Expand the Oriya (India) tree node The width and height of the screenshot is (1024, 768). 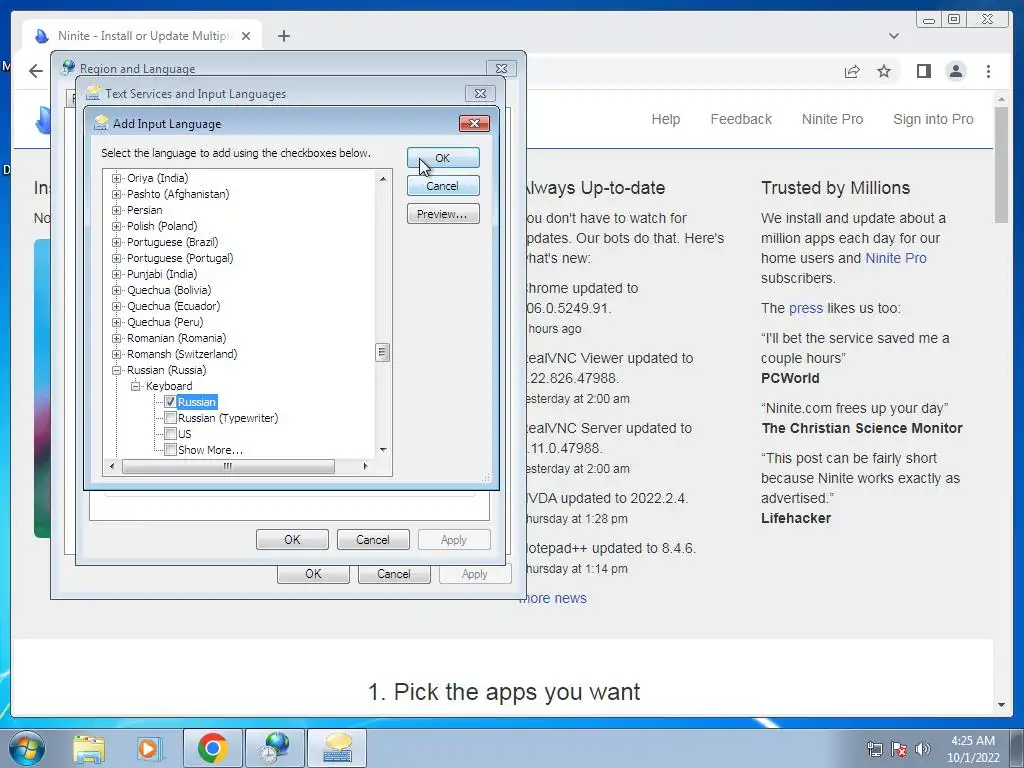pos(116,178)
